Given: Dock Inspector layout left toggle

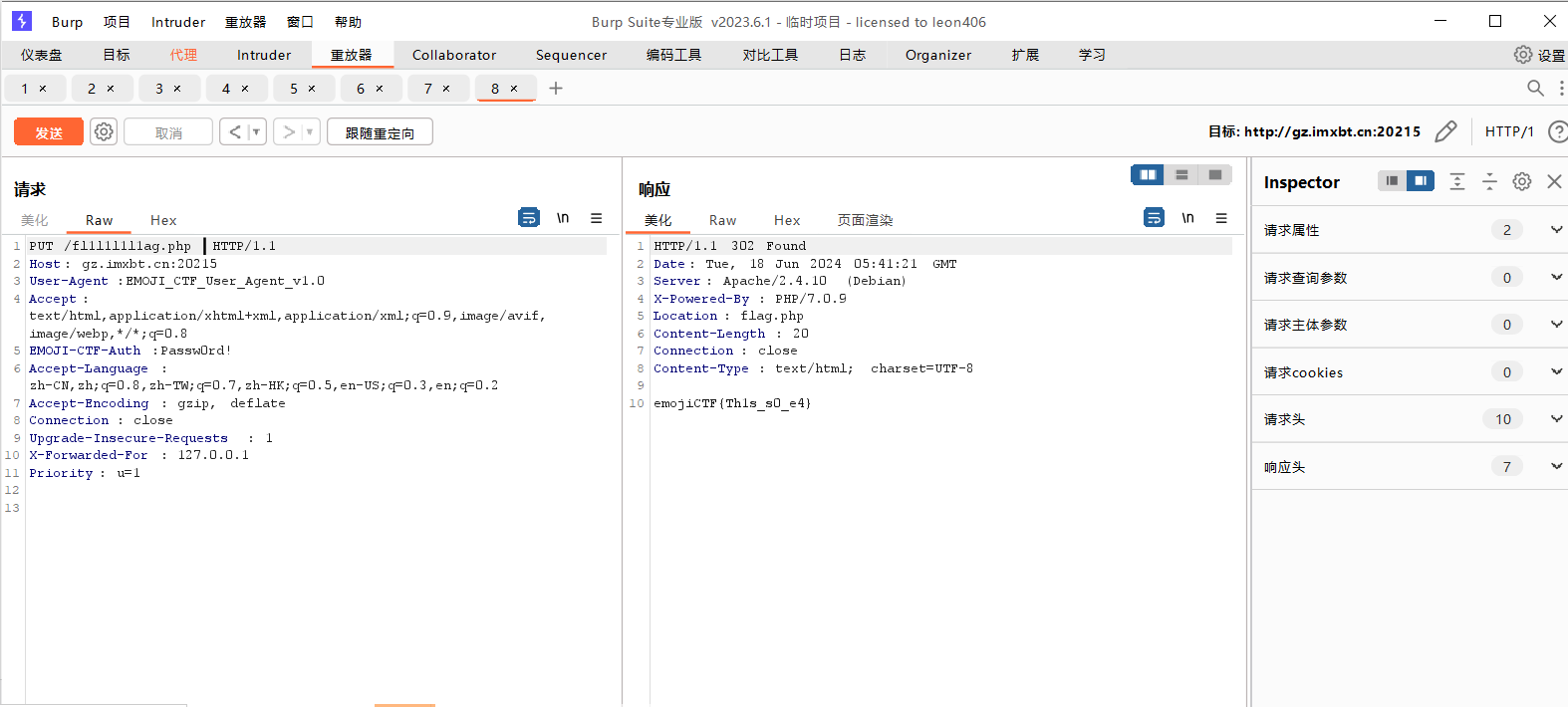Looking at the screenshot, I should [1392, 180].
